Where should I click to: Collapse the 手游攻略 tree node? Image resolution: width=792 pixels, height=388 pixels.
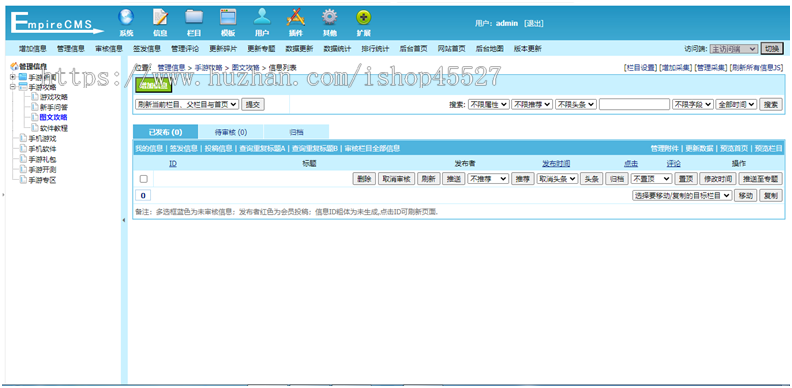click(13, 87)
